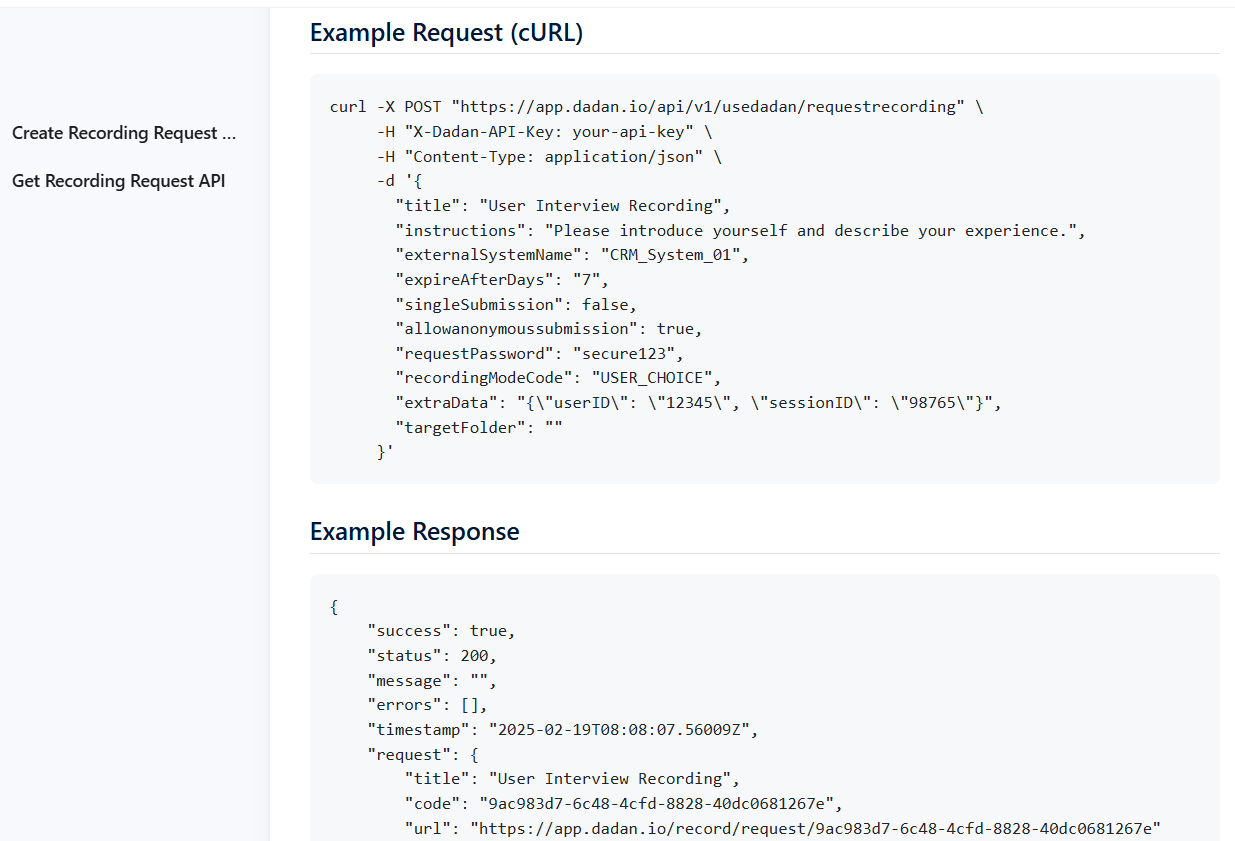Screen dimensions: 1235x841
Task: Open Create Recording Request sidebar link
Action: click(x=124, y=133)
